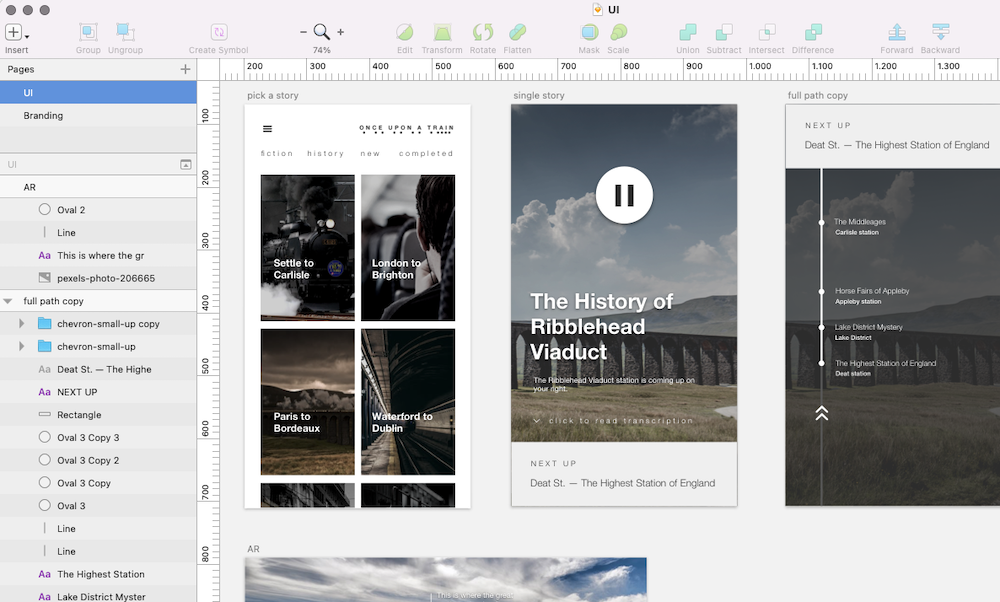Viewport: 1000px width, 602px height.
Task: Open the fiction tab in mockup
Action: pos(277,154)
